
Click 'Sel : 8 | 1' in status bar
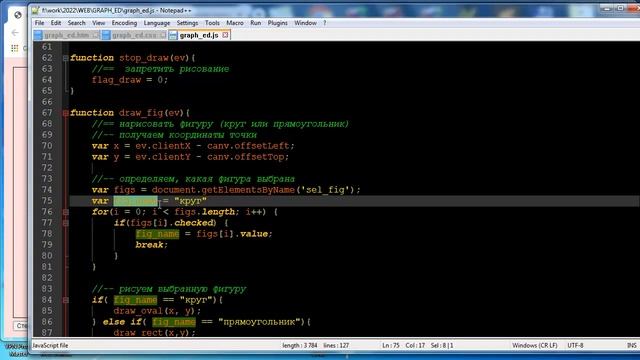(442, 345)
